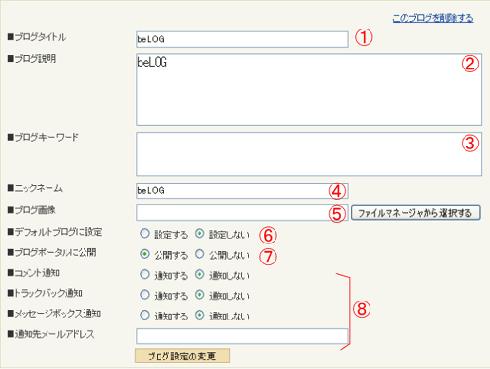Click the ■デフォルトブログに設定 label
Viewport: 490px width, 369px height.
[55, 232]
